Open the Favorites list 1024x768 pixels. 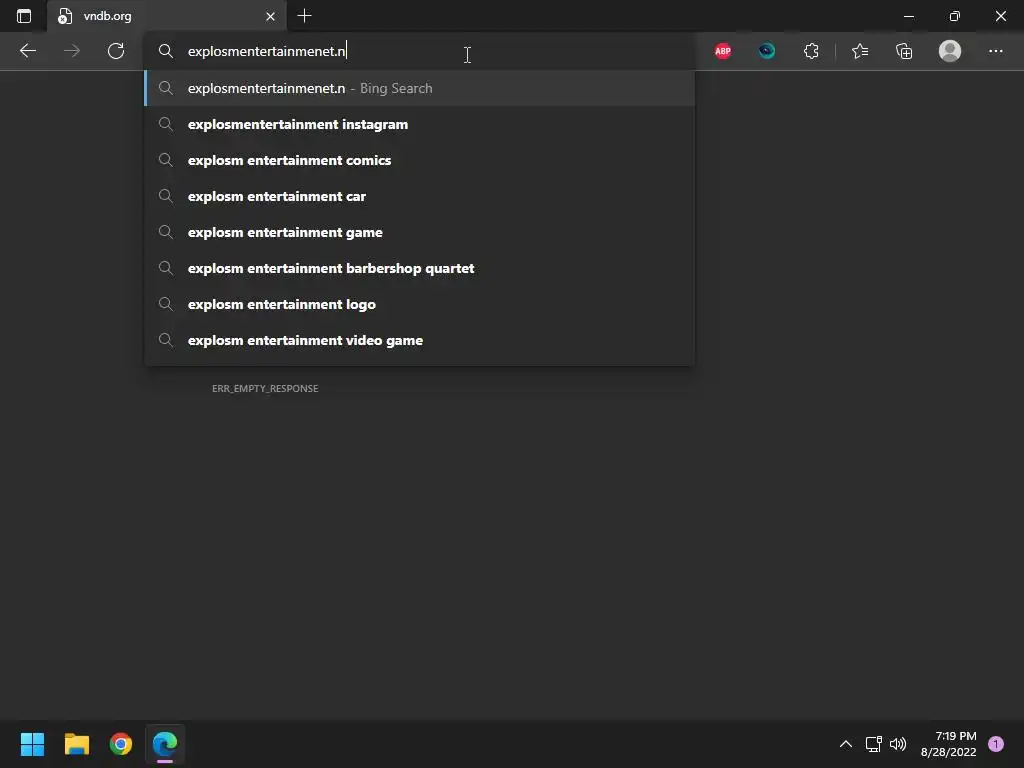click(x=860, y=51)
